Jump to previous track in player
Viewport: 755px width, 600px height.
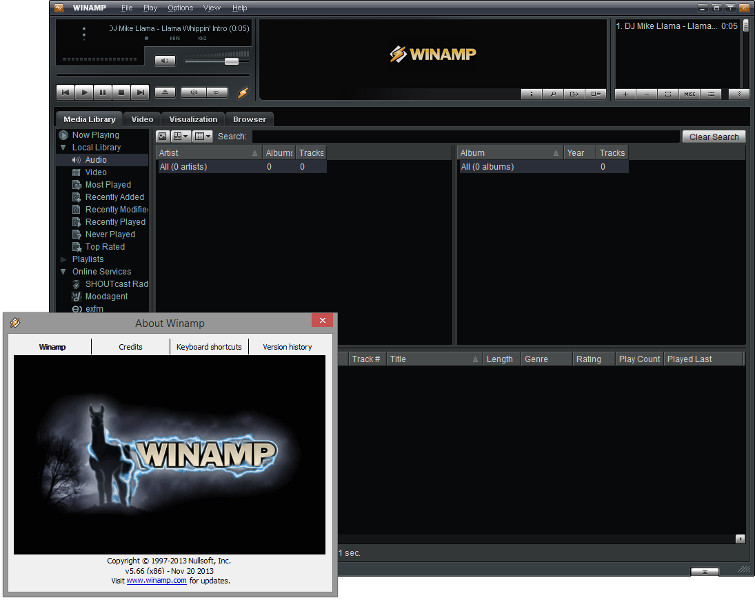point(65,92)
